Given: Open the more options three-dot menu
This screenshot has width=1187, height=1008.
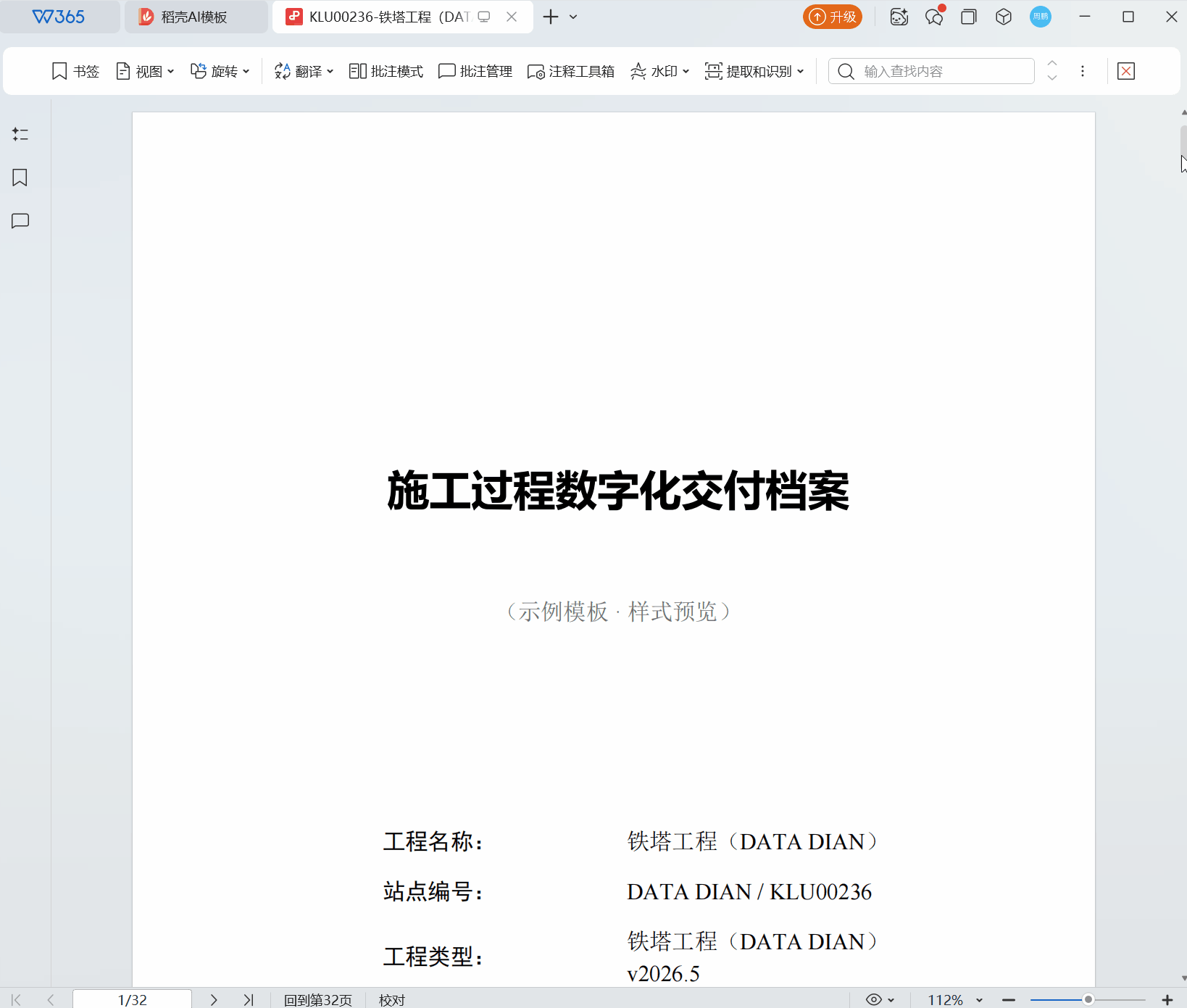Looking at the screenshot, I should 1083,71.
